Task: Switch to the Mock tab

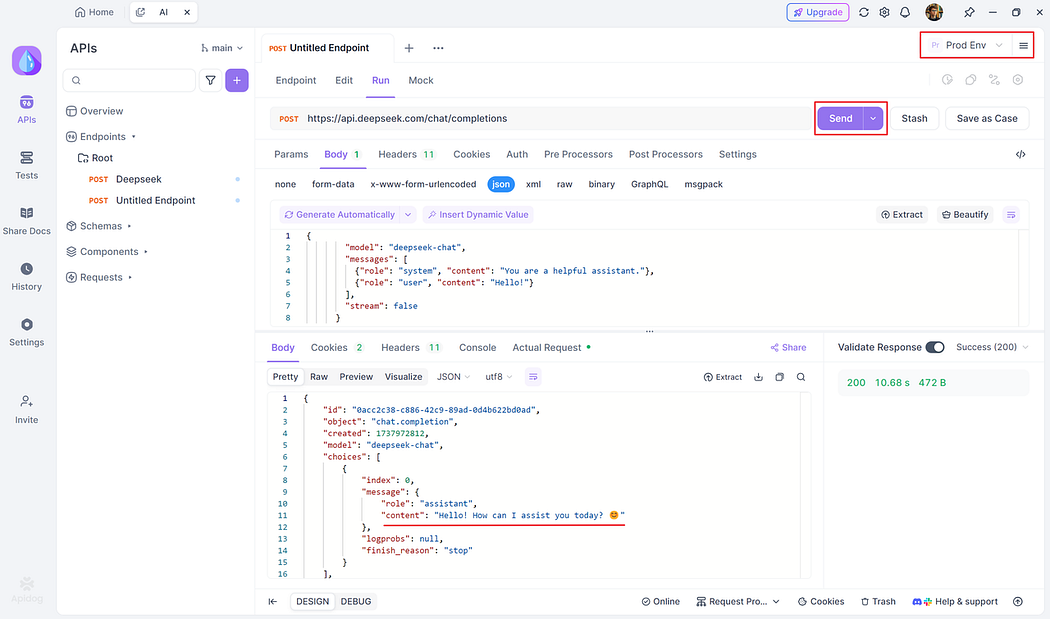Action: click(x=421, y=80)
